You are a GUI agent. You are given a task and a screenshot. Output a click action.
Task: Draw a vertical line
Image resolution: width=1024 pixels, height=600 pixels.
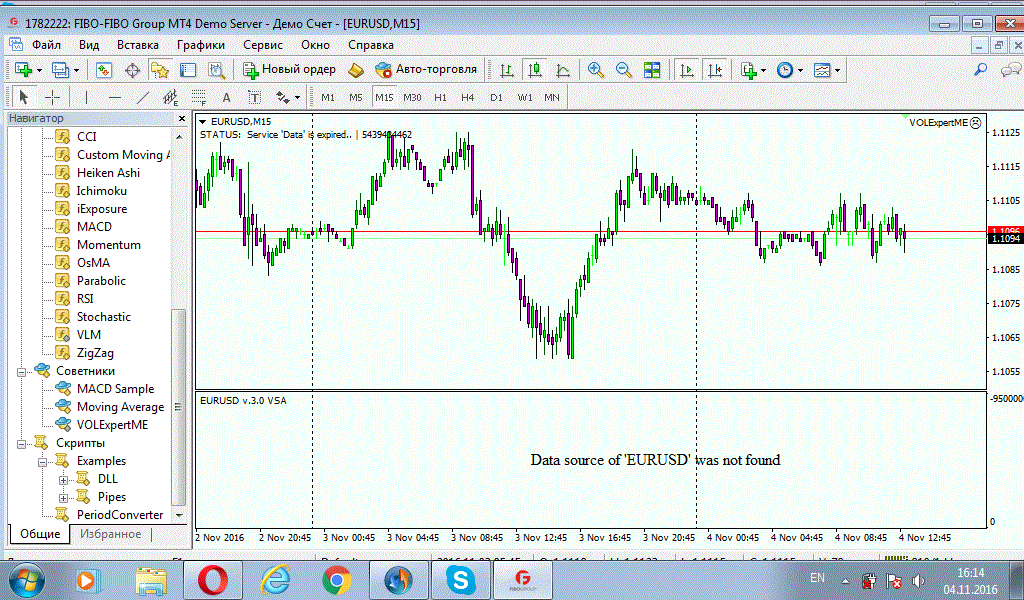point(86,97)
